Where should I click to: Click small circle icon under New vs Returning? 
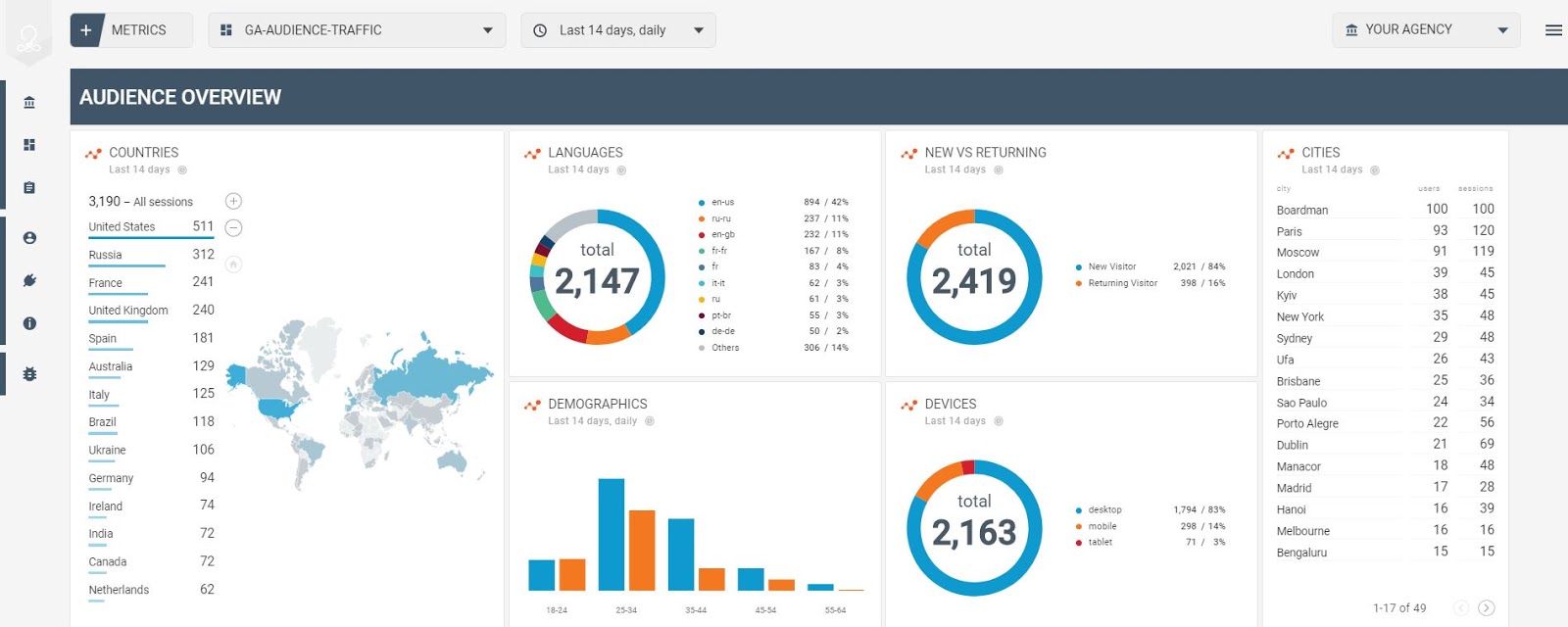[999, 170]
